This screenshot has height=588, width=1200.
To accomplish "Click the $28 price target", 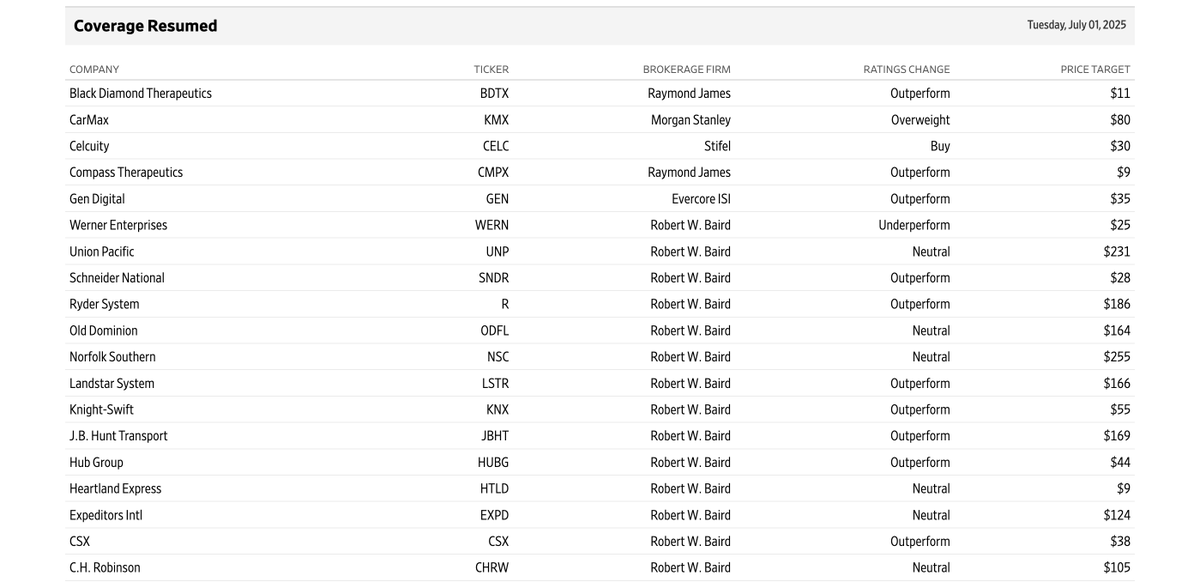I will tap(1120, 278).
